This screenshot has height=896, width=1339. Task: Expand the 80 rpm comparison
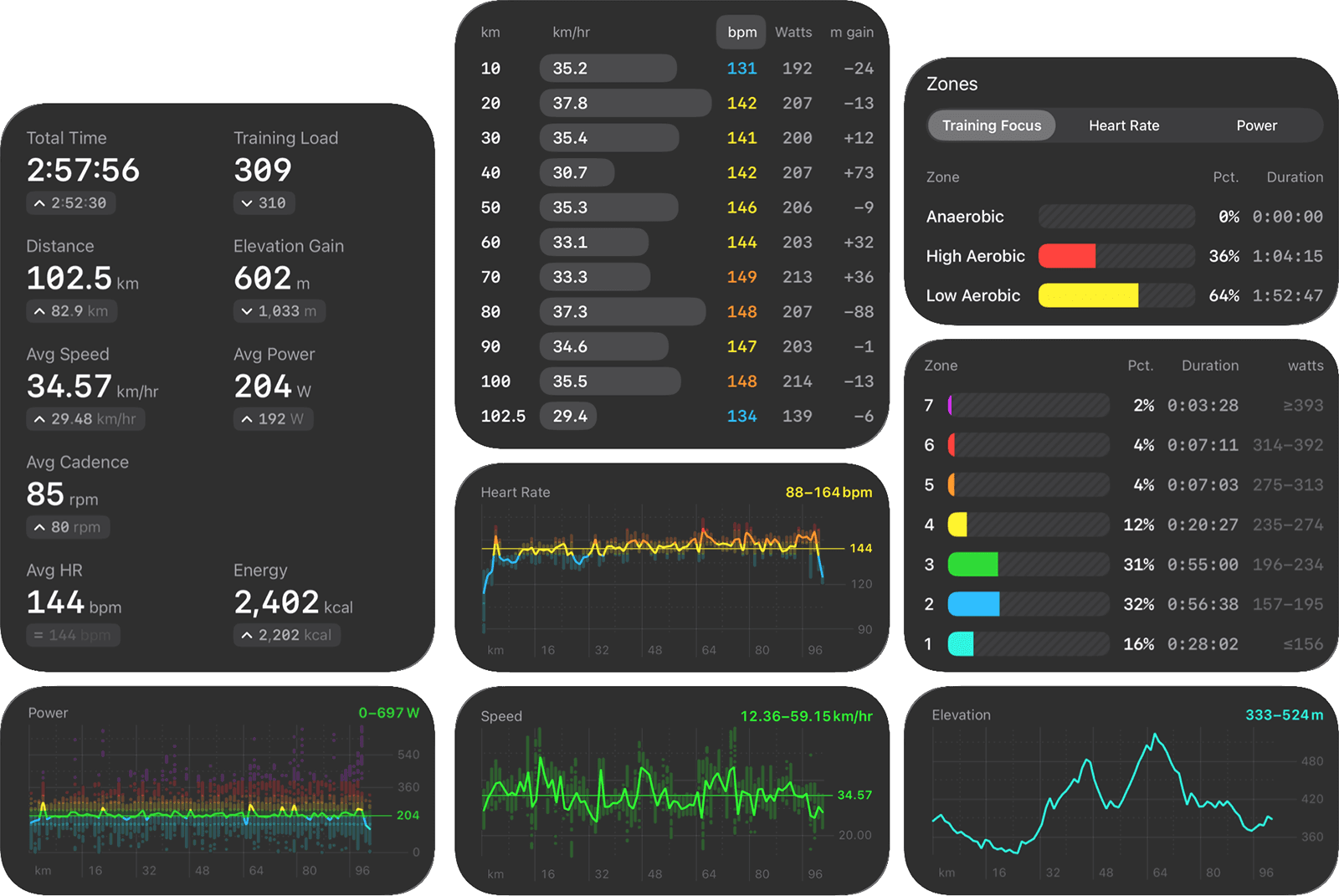[x=67, y=527]
